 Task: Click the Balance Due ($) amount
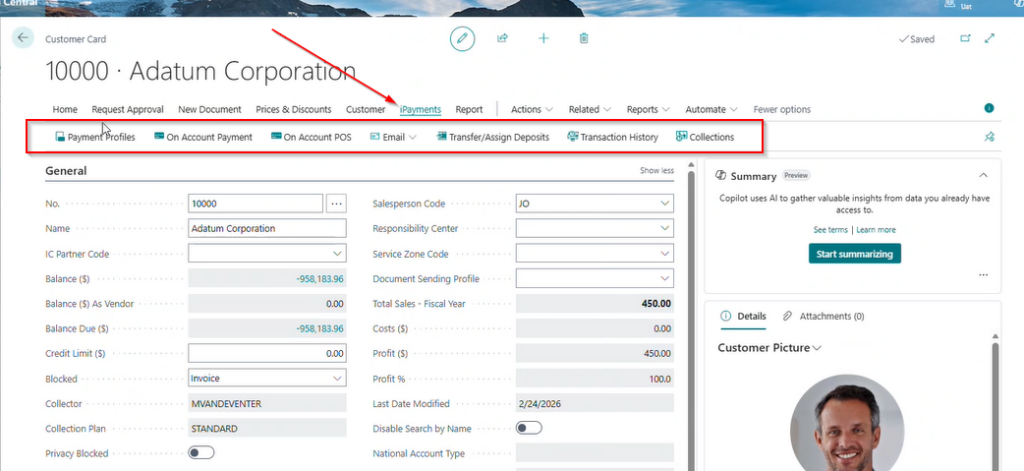tap(319, 329)
